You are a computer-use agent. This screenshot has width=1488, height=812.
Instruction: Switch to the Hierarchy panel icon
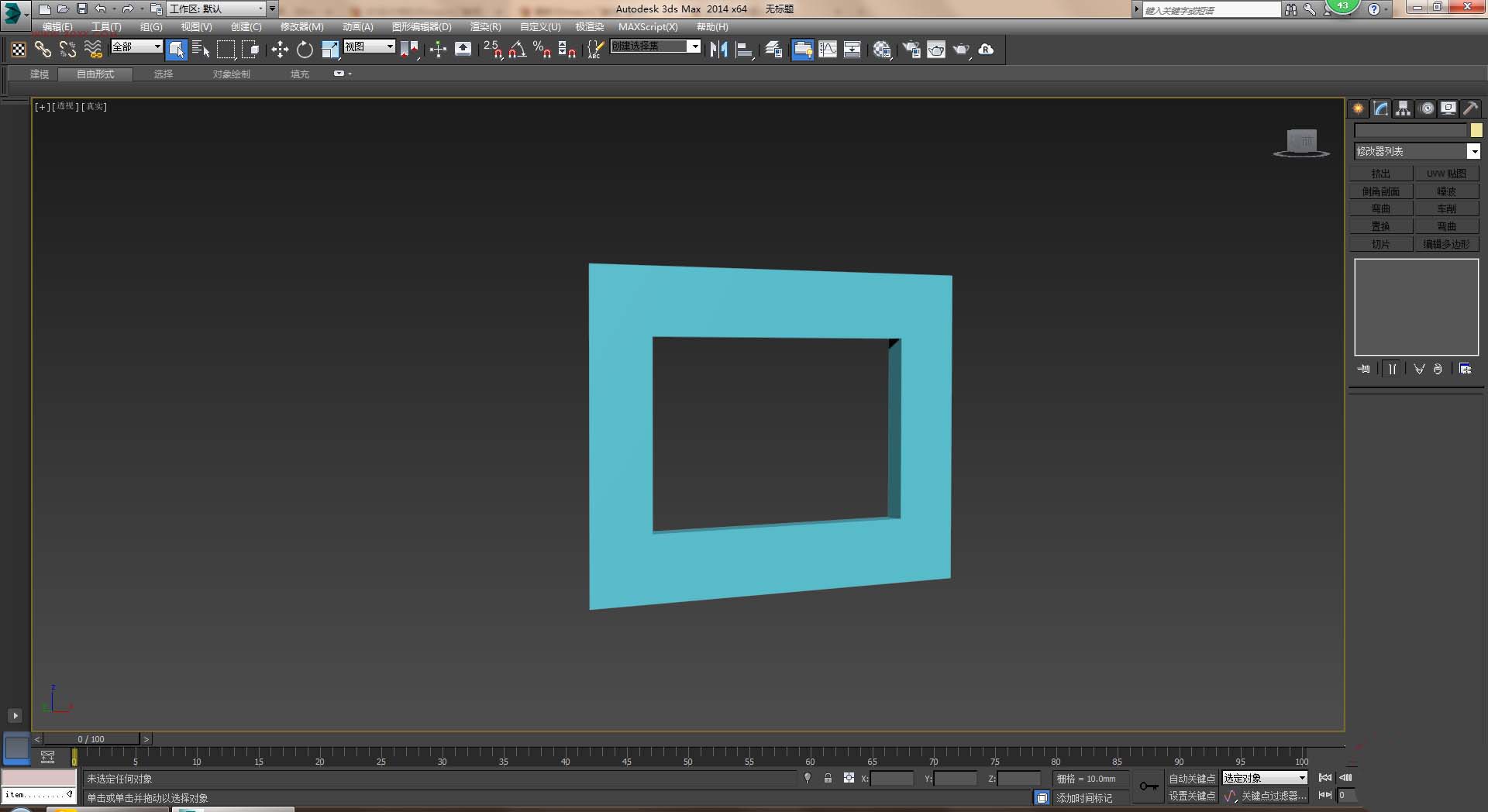pyautogui.click(x=1404, y=108)
